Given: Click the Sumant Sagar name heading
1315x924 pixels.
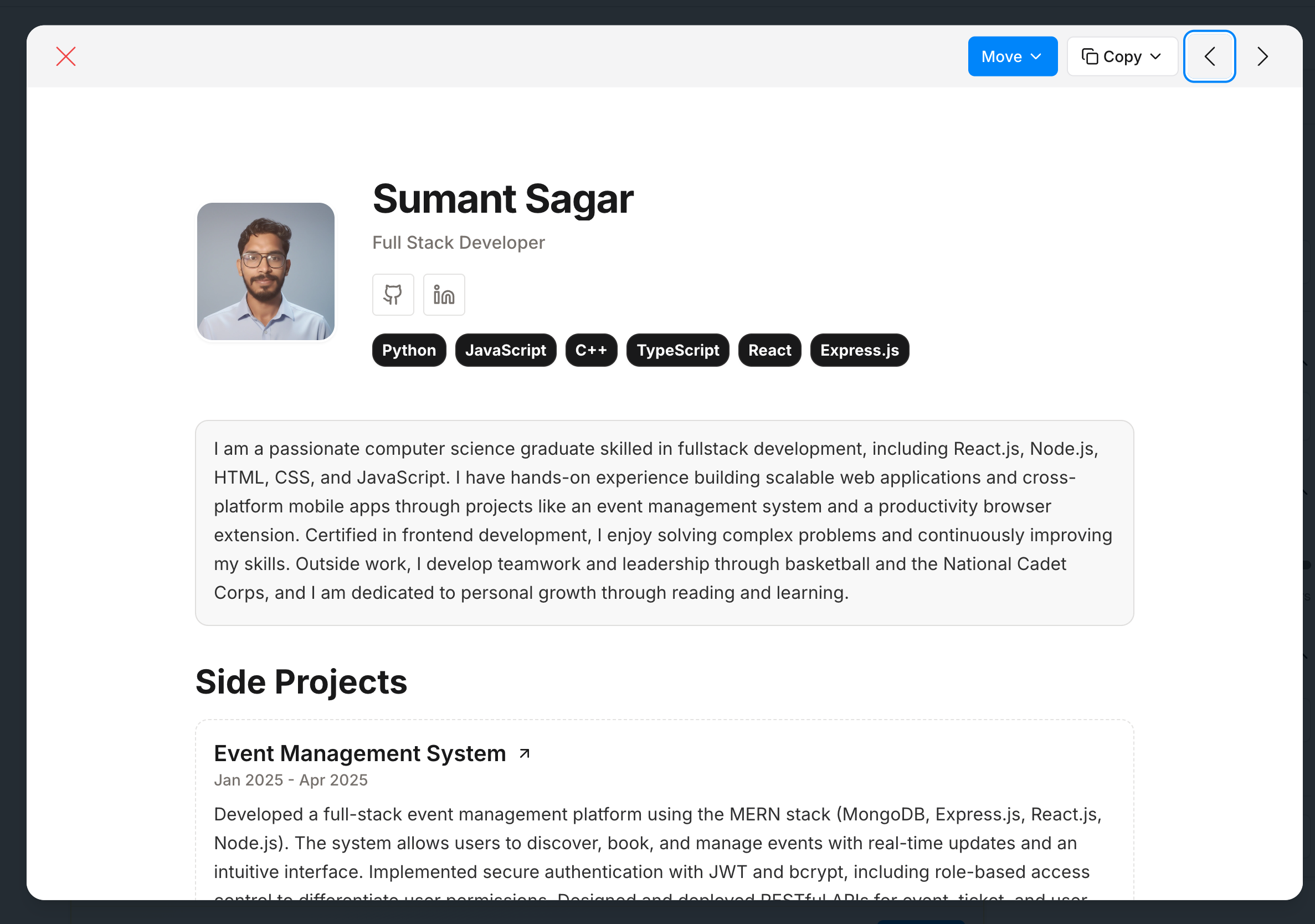Looking at the screenshot, I should tap(503, 199).
